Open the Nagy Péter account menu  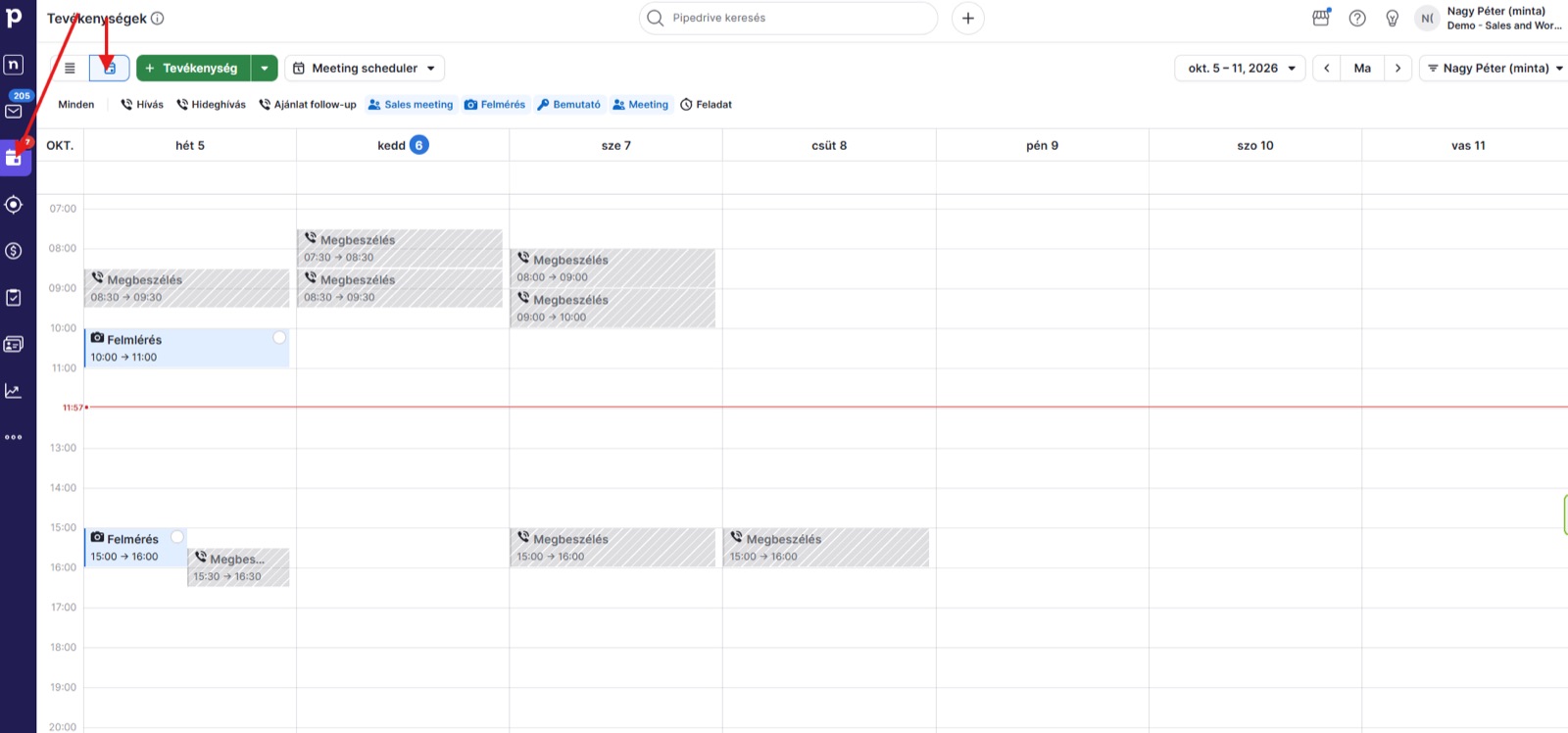point(1490,18)
